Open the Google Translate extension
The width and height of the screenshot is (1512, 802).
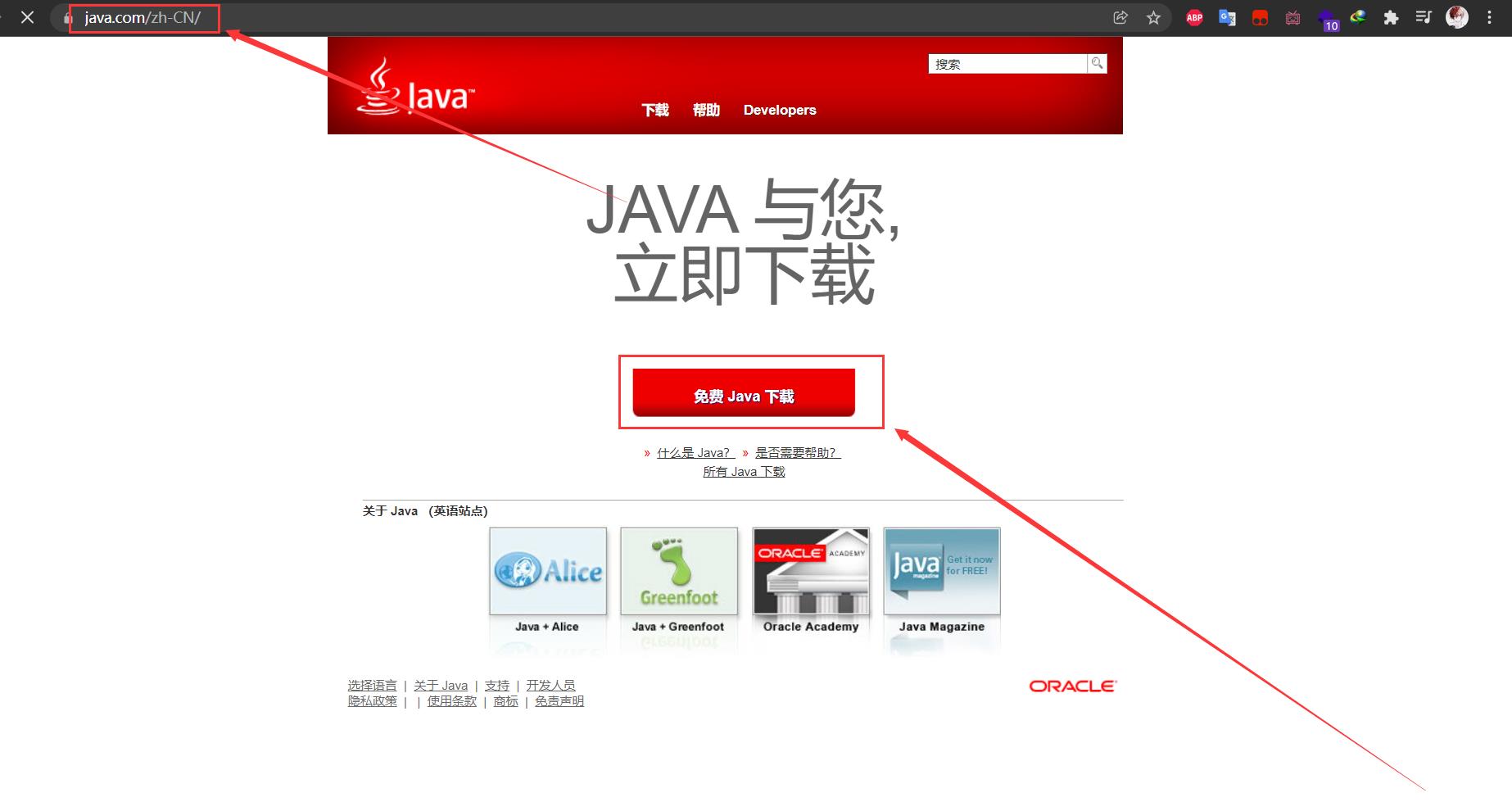pos(1227,17)
